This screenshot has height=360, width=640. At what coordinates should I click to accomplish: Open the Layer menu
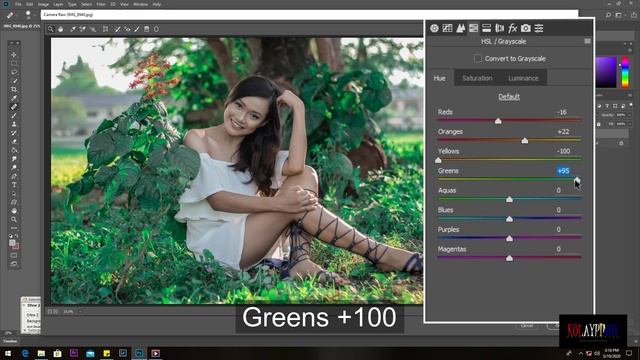click(x=58, y=4)
